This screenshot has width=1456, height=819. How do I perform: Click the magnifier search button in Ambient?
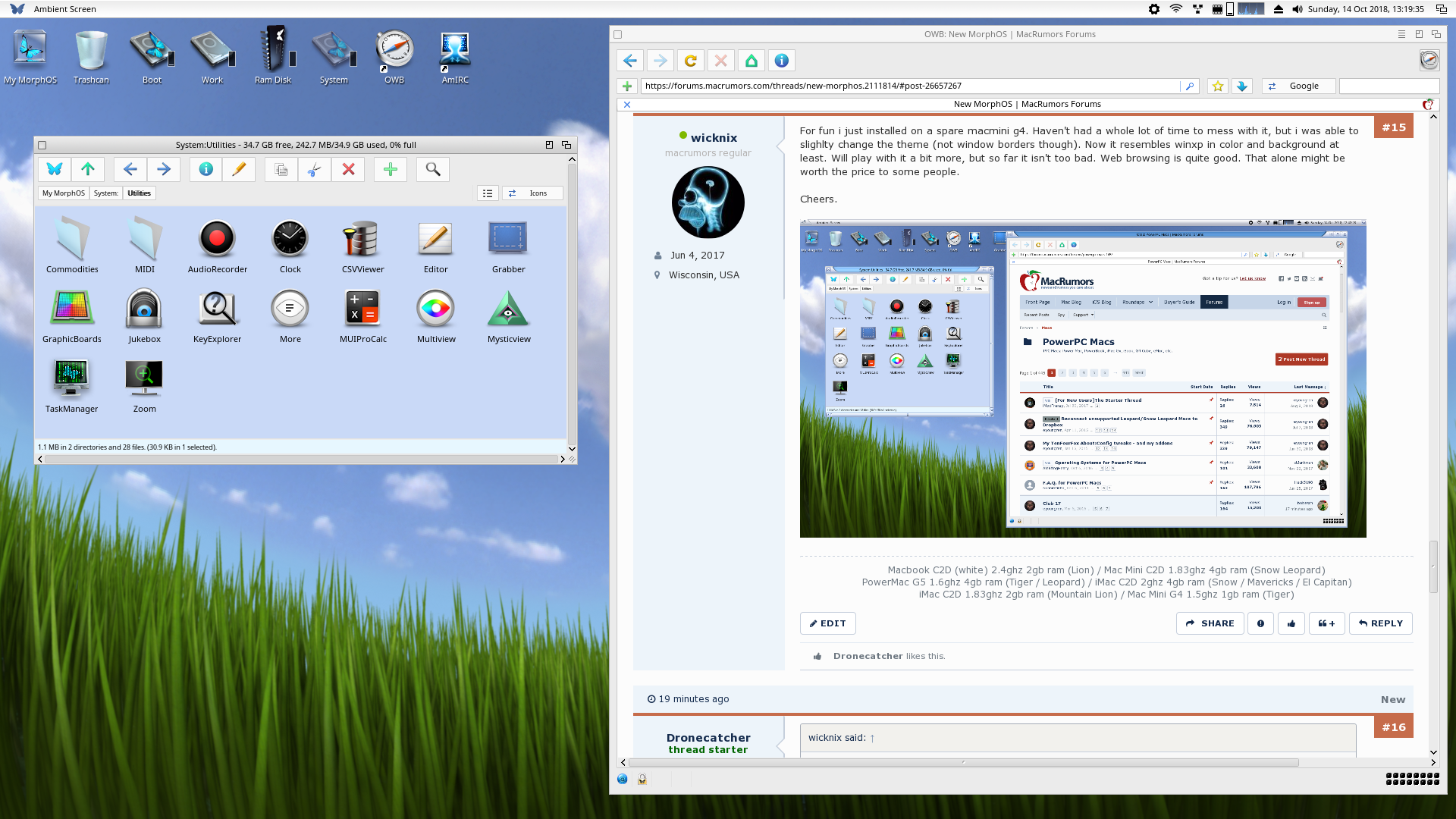[433, 169]
